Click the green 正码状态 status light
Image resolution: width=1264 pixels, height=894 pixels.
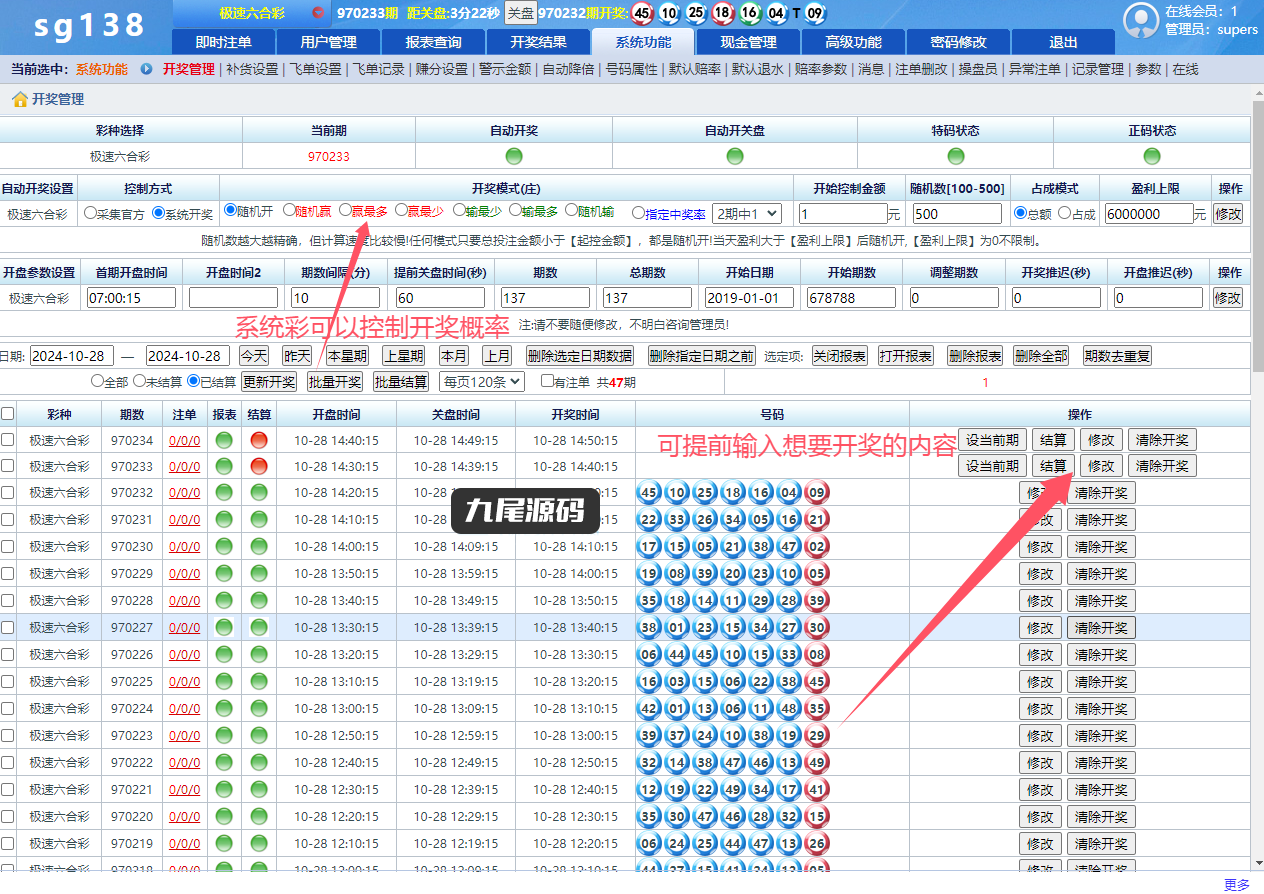click(1152, 156)
